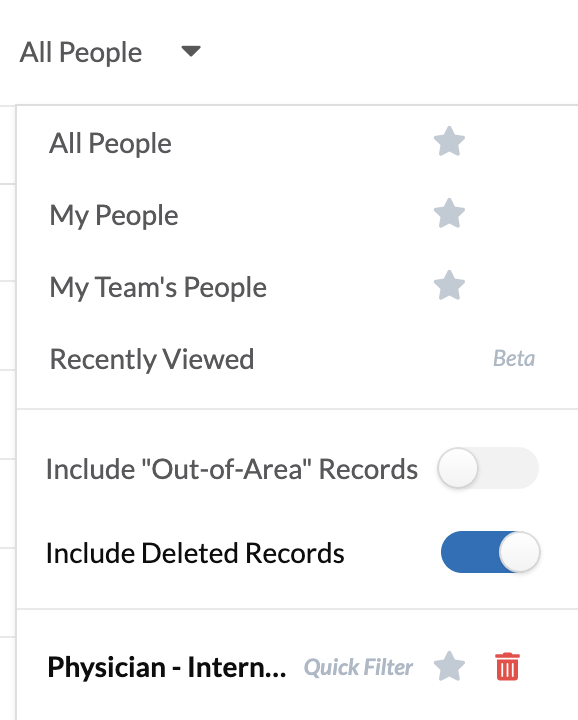This screenshot has width=578, height=720.
Task: Disable Include Deleted Records switch
Action: [x=490, y=552]
